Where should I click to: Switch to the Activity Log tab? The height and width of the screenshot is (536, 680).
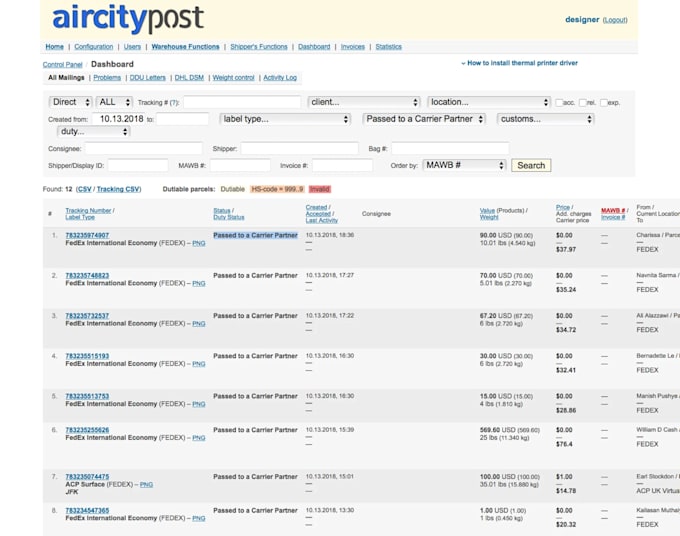pyautogui.click(x=280, y=78)
